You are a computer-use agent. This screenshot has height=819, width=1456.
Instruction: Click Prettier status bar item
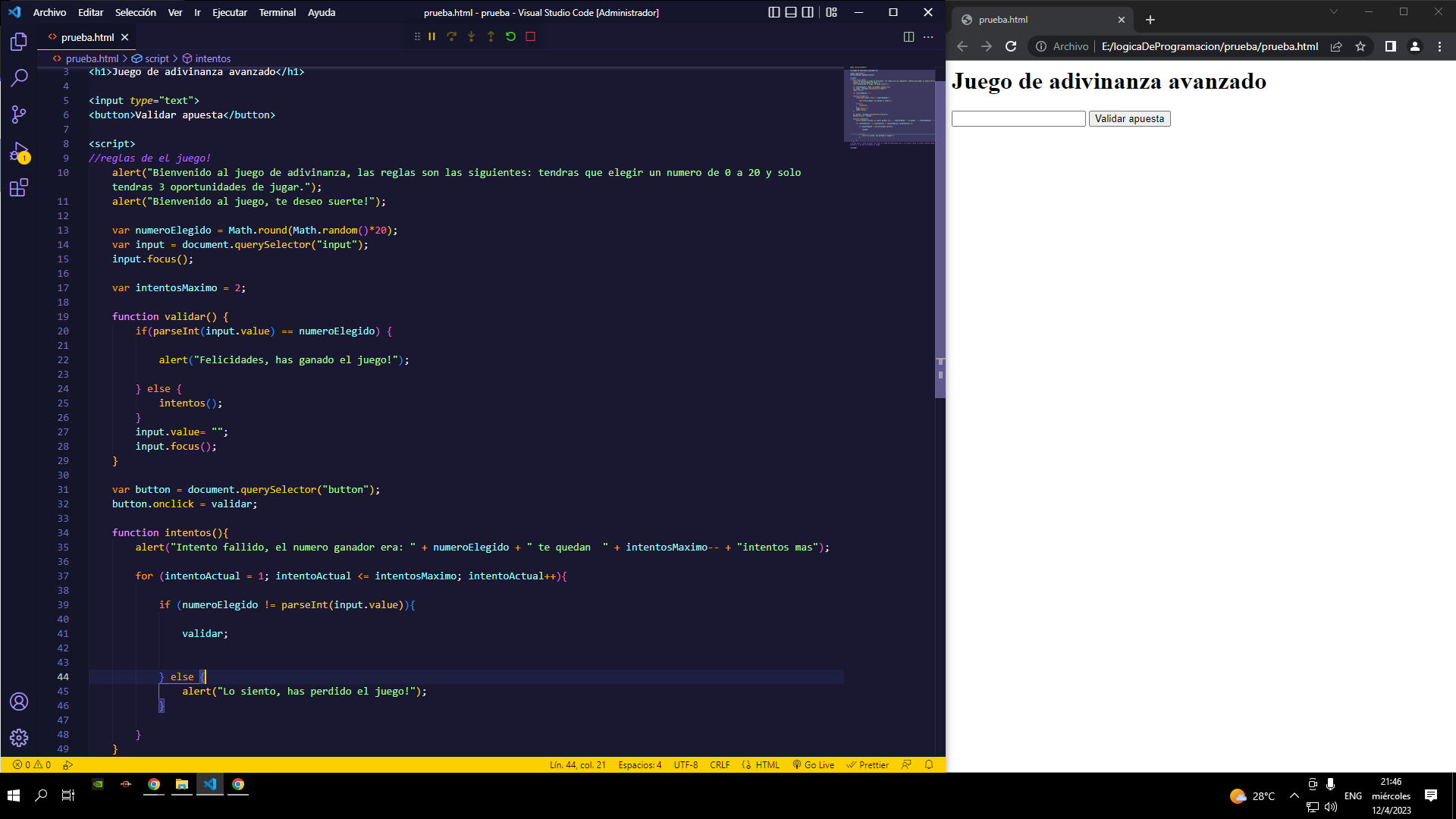(x=868, y=764)
